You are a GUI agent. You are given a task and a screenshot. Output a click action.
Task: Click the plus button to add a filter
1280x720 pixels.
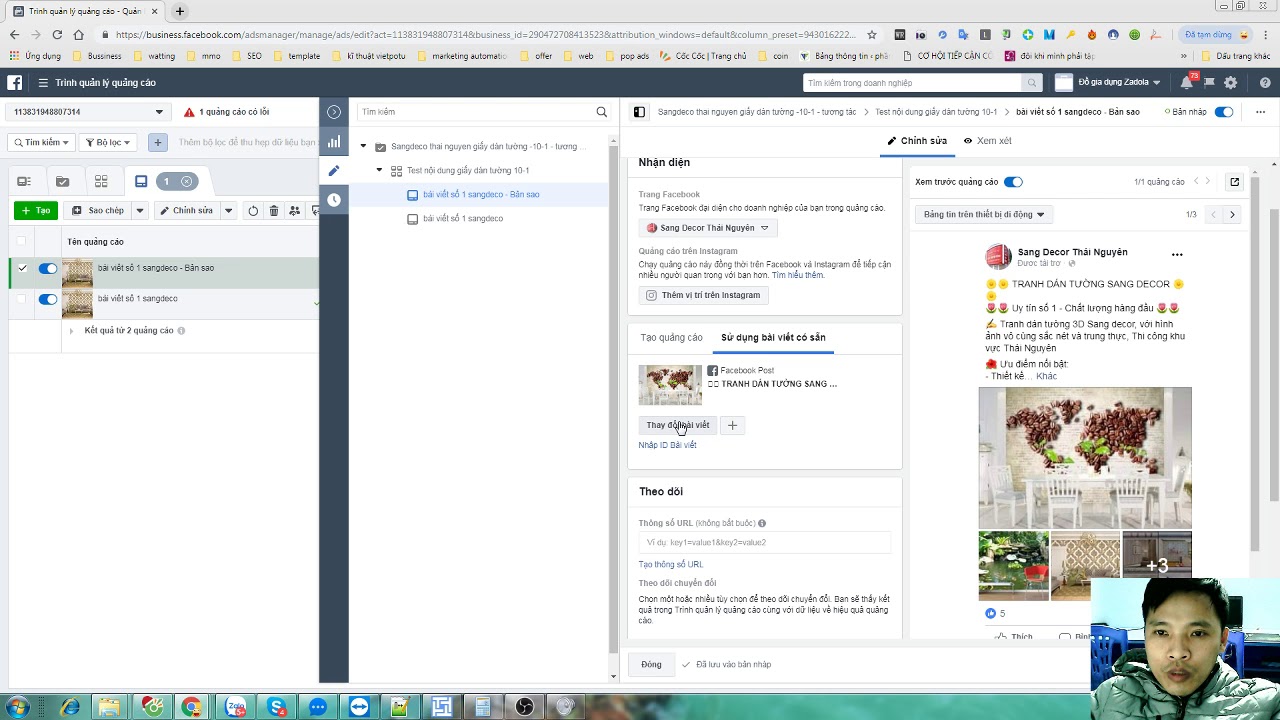[x=157, y=142]
